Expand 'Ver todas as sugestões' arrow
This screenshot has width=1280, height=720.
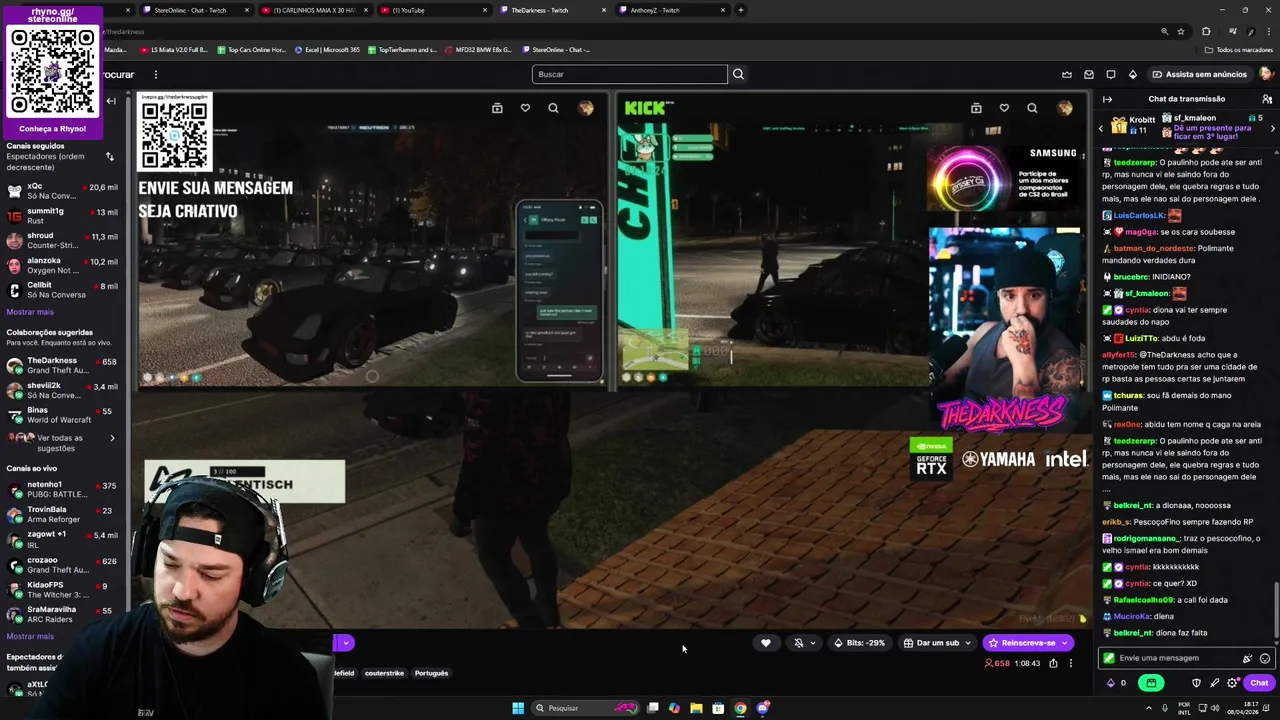[x=112, y=438]
